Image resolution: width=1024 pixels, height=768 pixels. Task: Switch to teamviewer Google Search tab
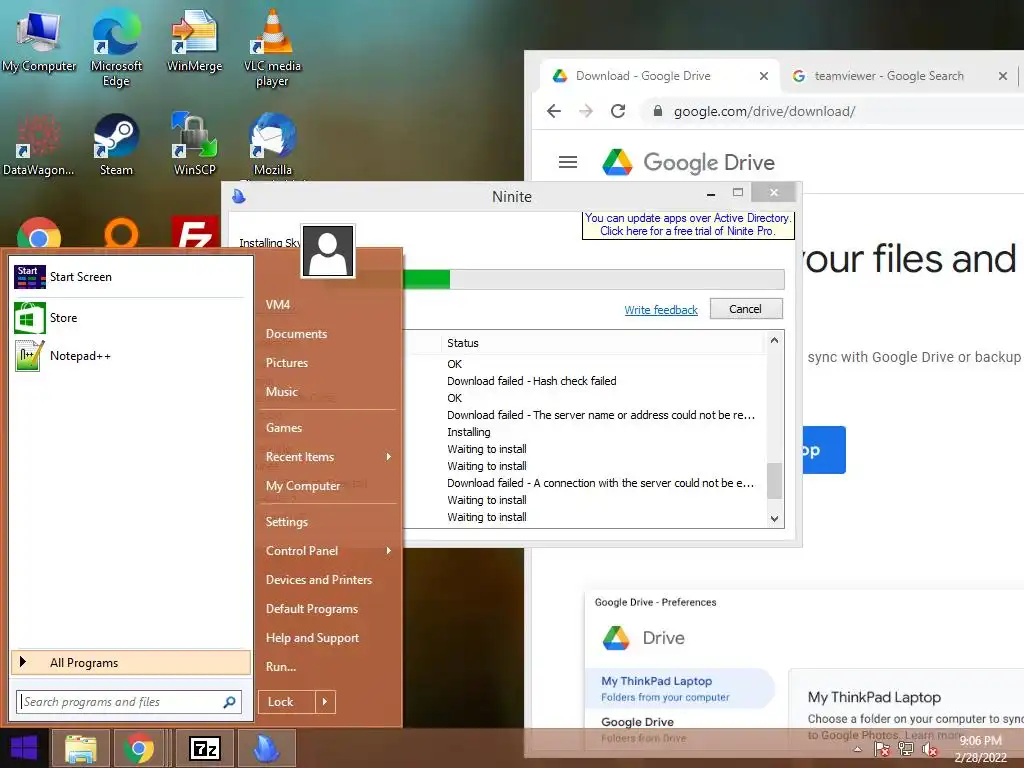point(899,76)
